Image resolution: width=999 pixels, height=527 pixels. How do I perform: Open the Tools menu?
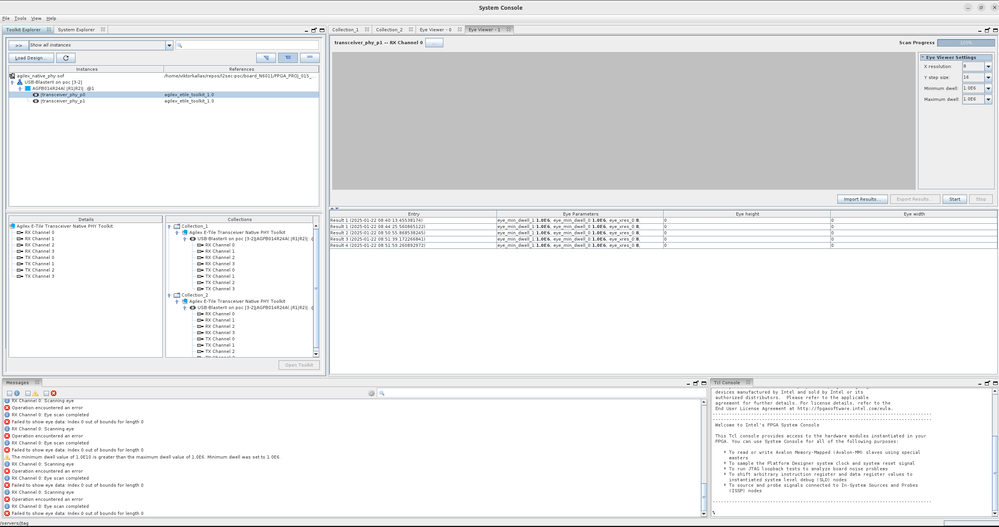click(20, 18)
